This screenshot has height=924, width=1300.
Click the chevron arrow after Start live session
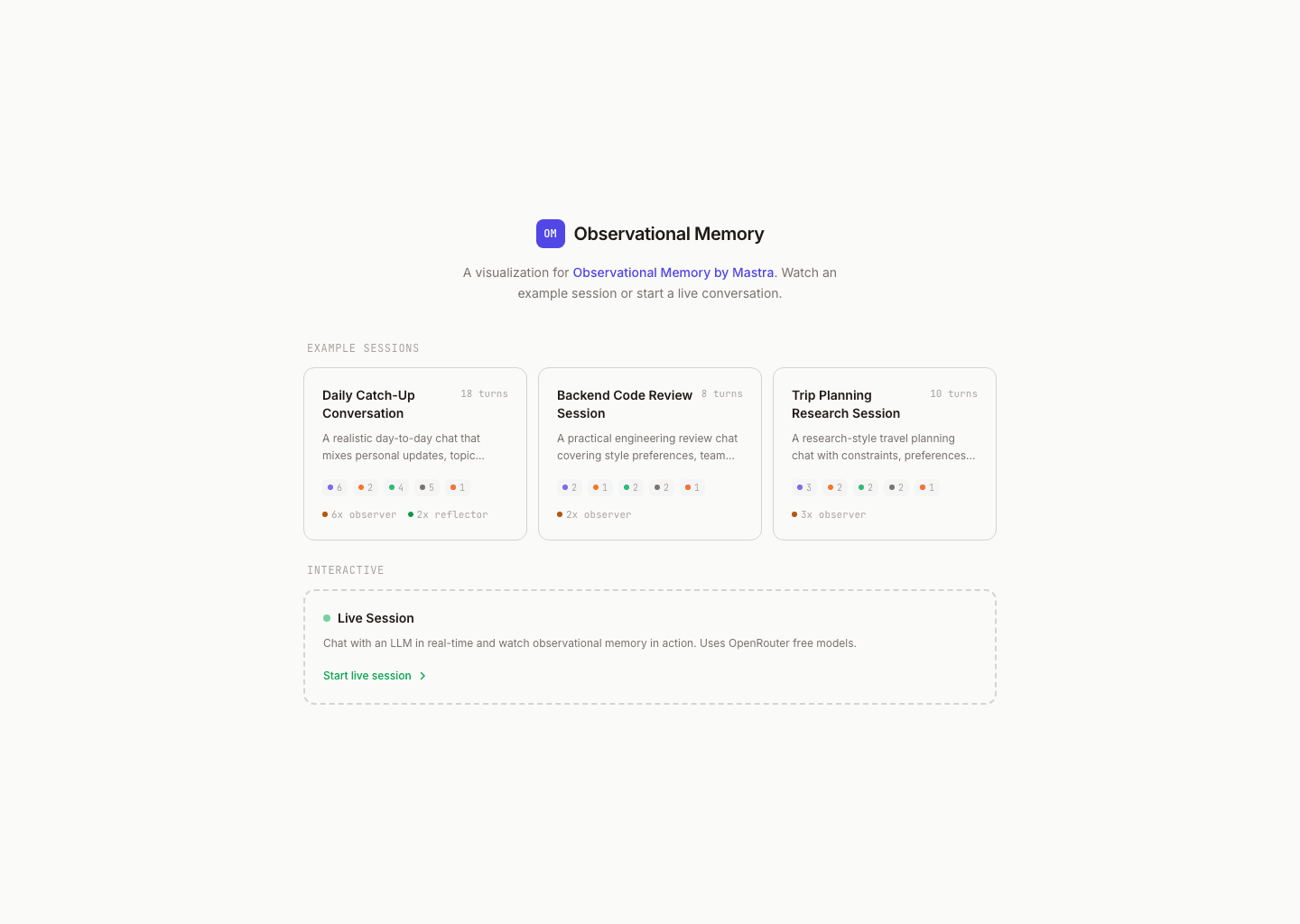tap(422, 675)
